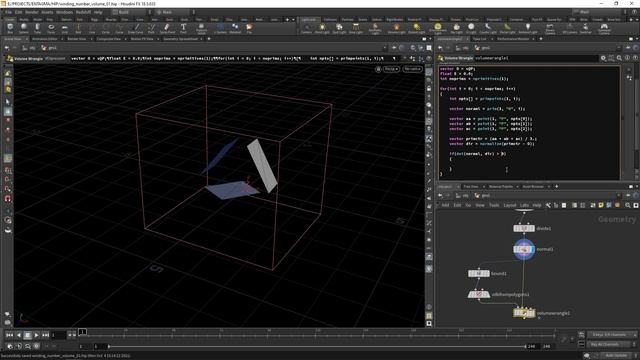Click the Grid shelf tool

tap(64, 28)
